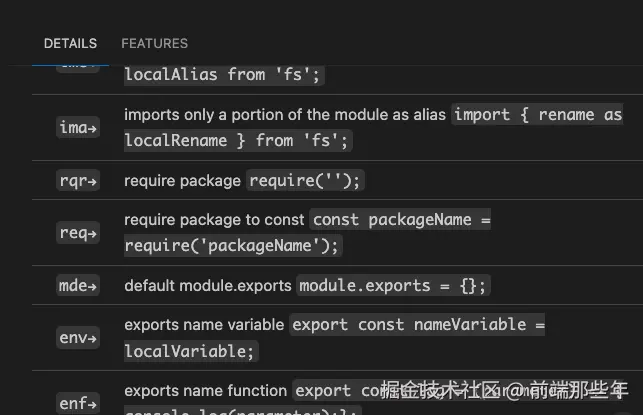Viewport: 643px width, 415px height.
Task: Open the FEATURES tab
Action: tap(154, 43)
